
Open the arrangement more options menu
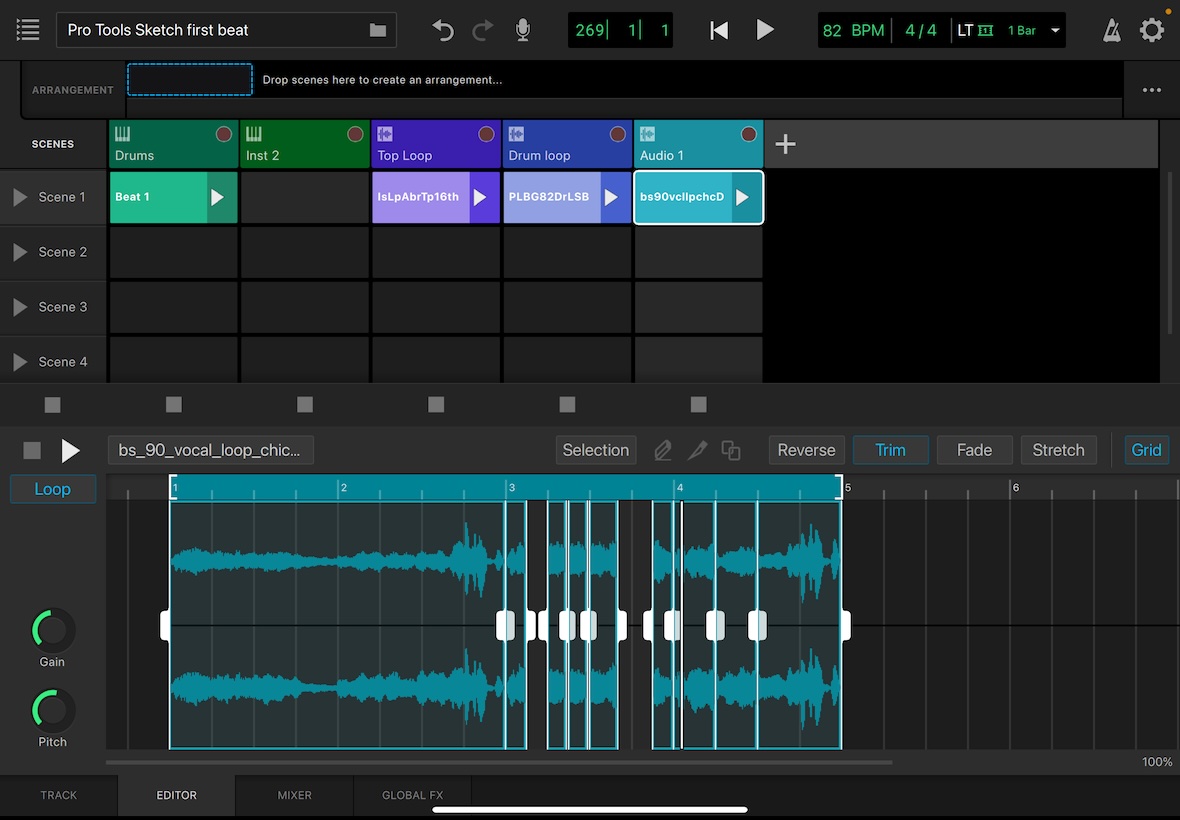click(1151, 90)
